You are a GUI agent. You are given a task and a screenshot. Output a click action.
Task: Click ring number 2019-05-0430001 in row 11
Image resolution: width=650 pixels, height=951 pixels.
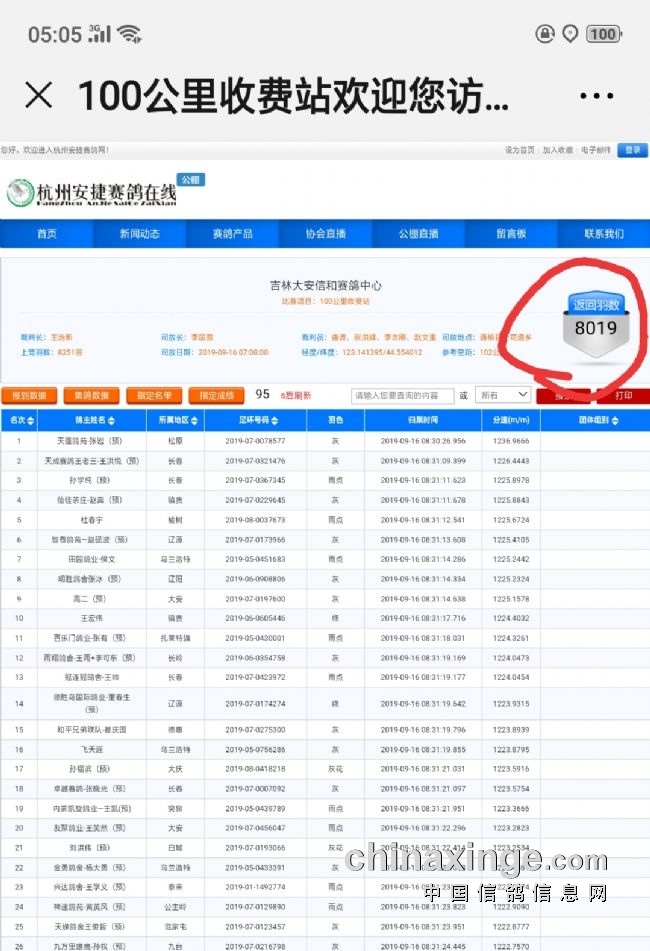[255, 638]
